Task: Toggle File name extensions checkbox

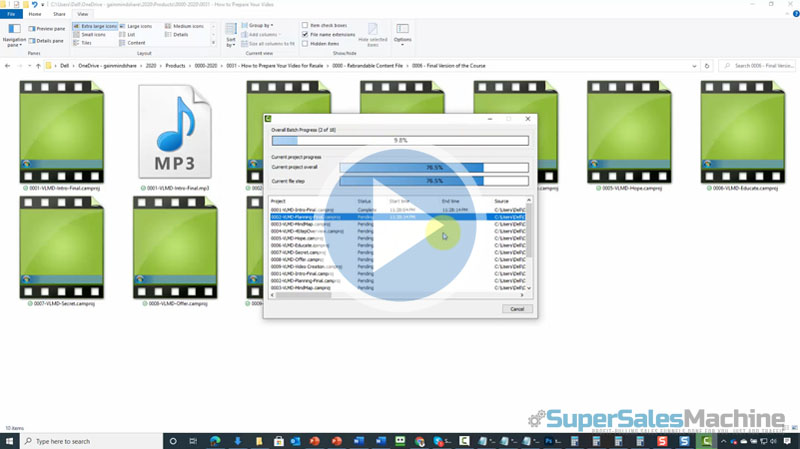Action: coord(305,34)
